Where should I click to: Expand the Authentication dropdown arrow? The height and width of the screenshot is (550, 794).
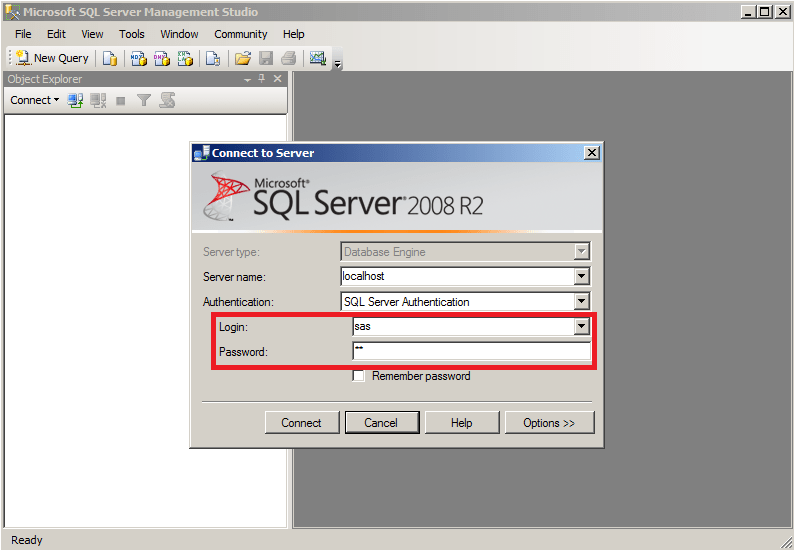581,301
